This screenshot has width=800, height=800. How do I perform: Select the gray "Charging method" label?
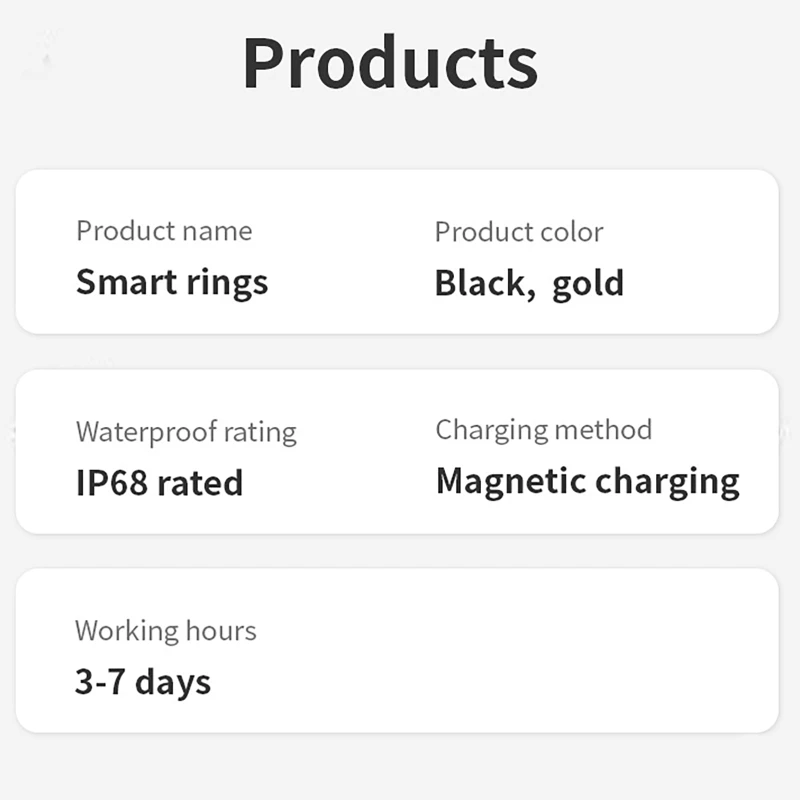(543, 430)
